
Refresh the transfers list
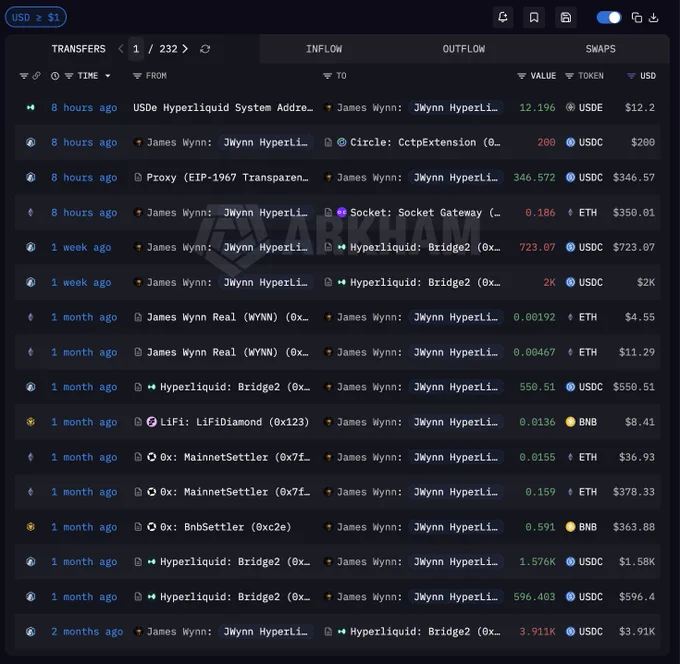tap(205, 49)
